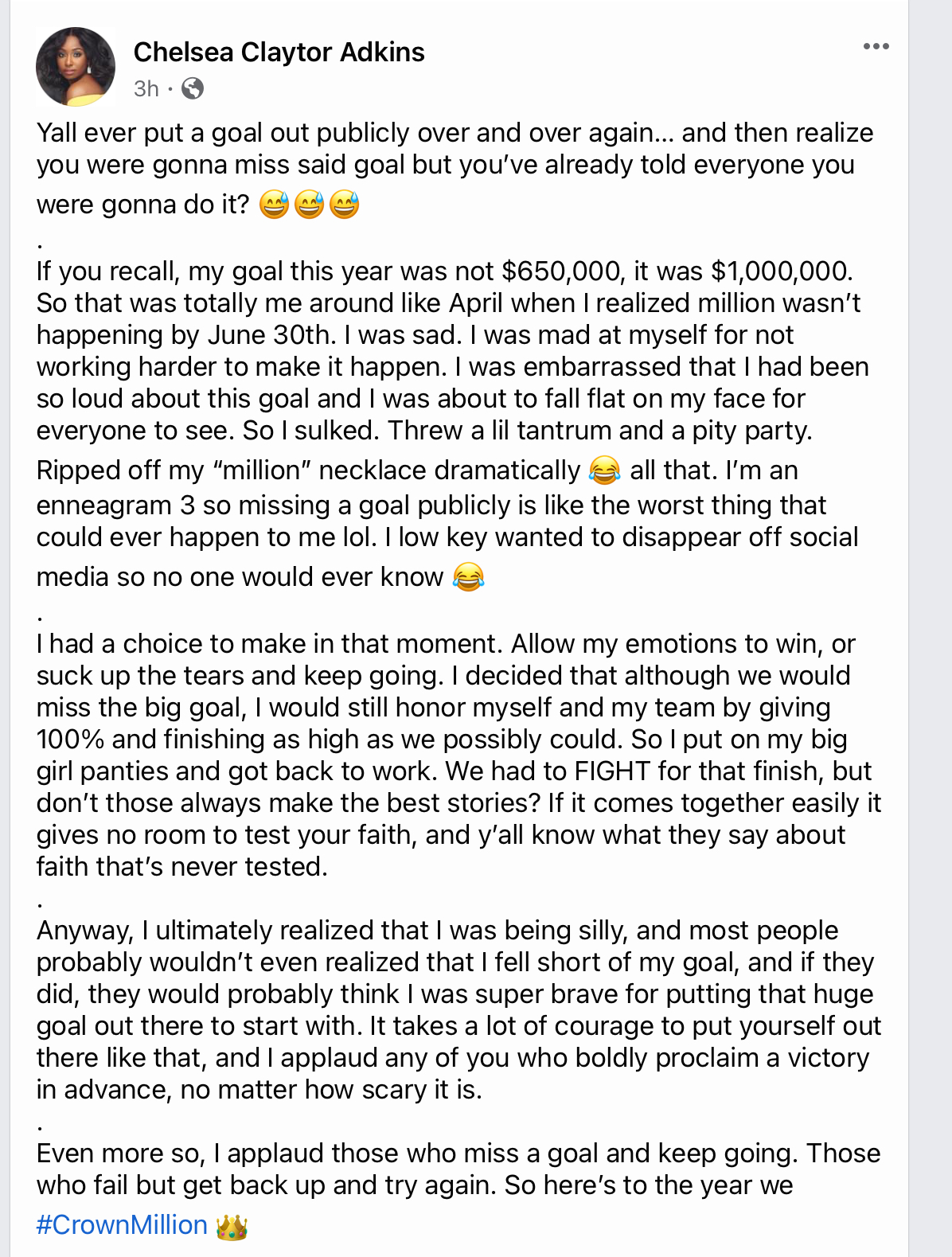Click the crown emoji after #CrownMillion
Viewport: 952px width, 1257px height.
click(x=232, y=1226)
